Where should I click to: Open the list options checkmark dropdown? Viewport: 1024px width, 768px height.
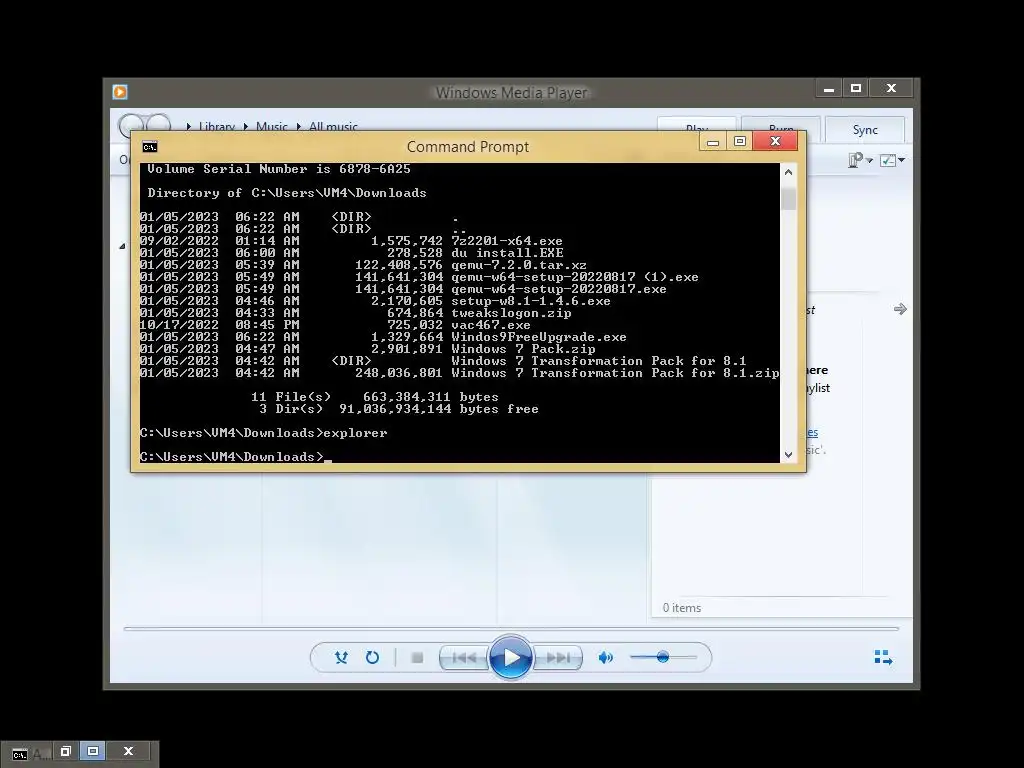(x=892, y=160)
